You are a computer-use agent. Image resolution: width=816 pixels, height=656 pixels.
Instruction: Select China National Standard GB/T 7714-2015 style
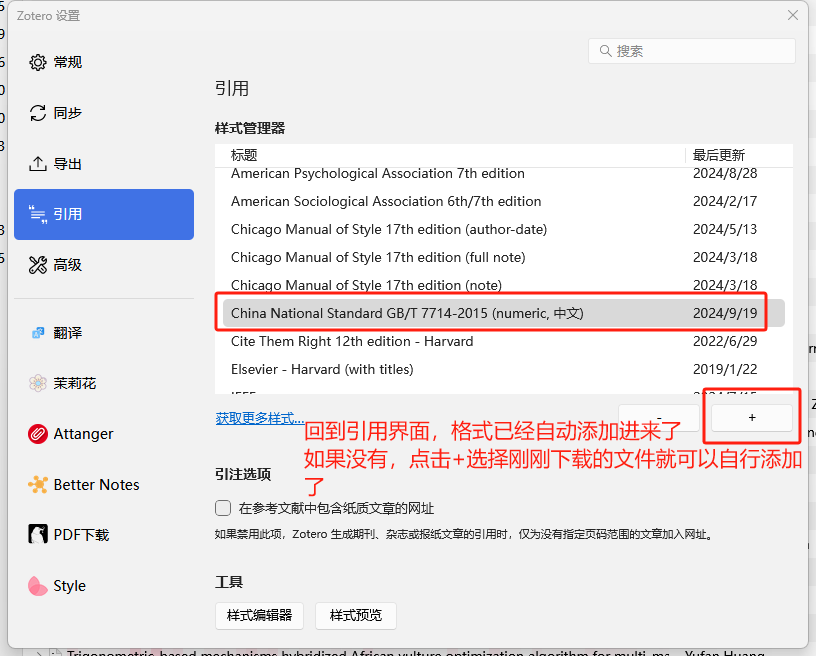tap(503, 313)
